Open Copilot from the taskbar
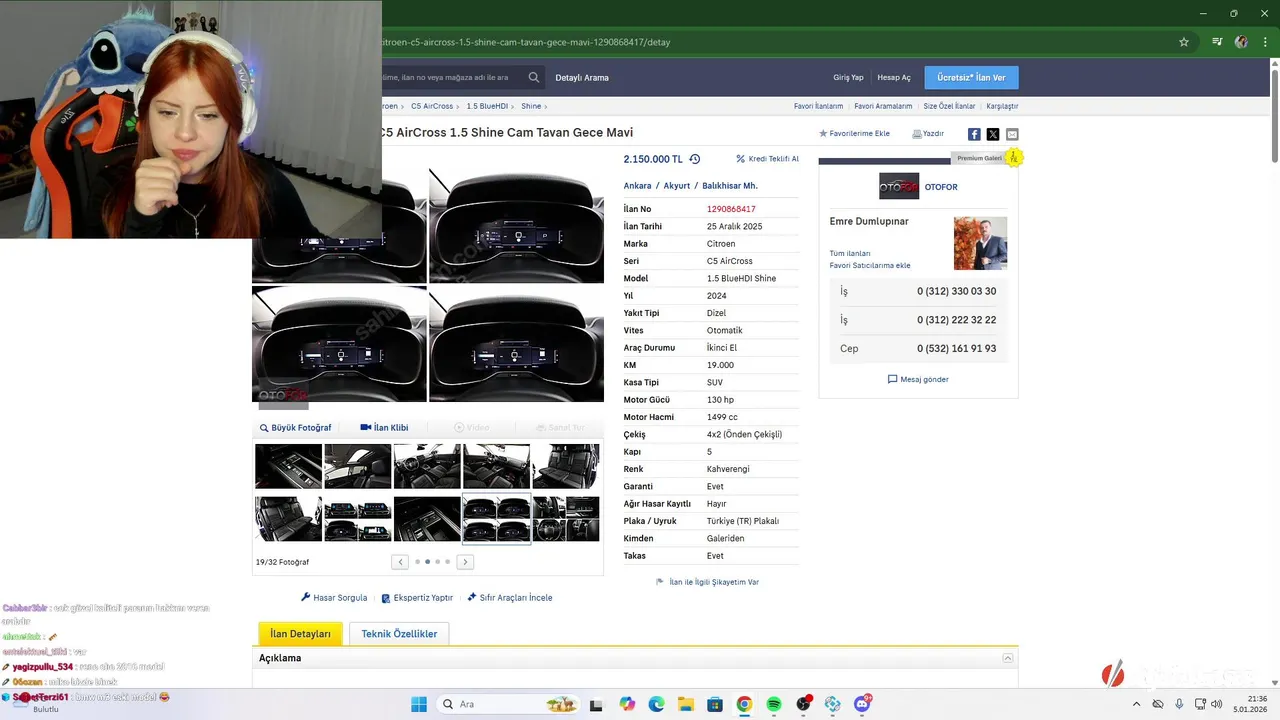This screenshot has height=720, width=1280. tap(627, 704)
